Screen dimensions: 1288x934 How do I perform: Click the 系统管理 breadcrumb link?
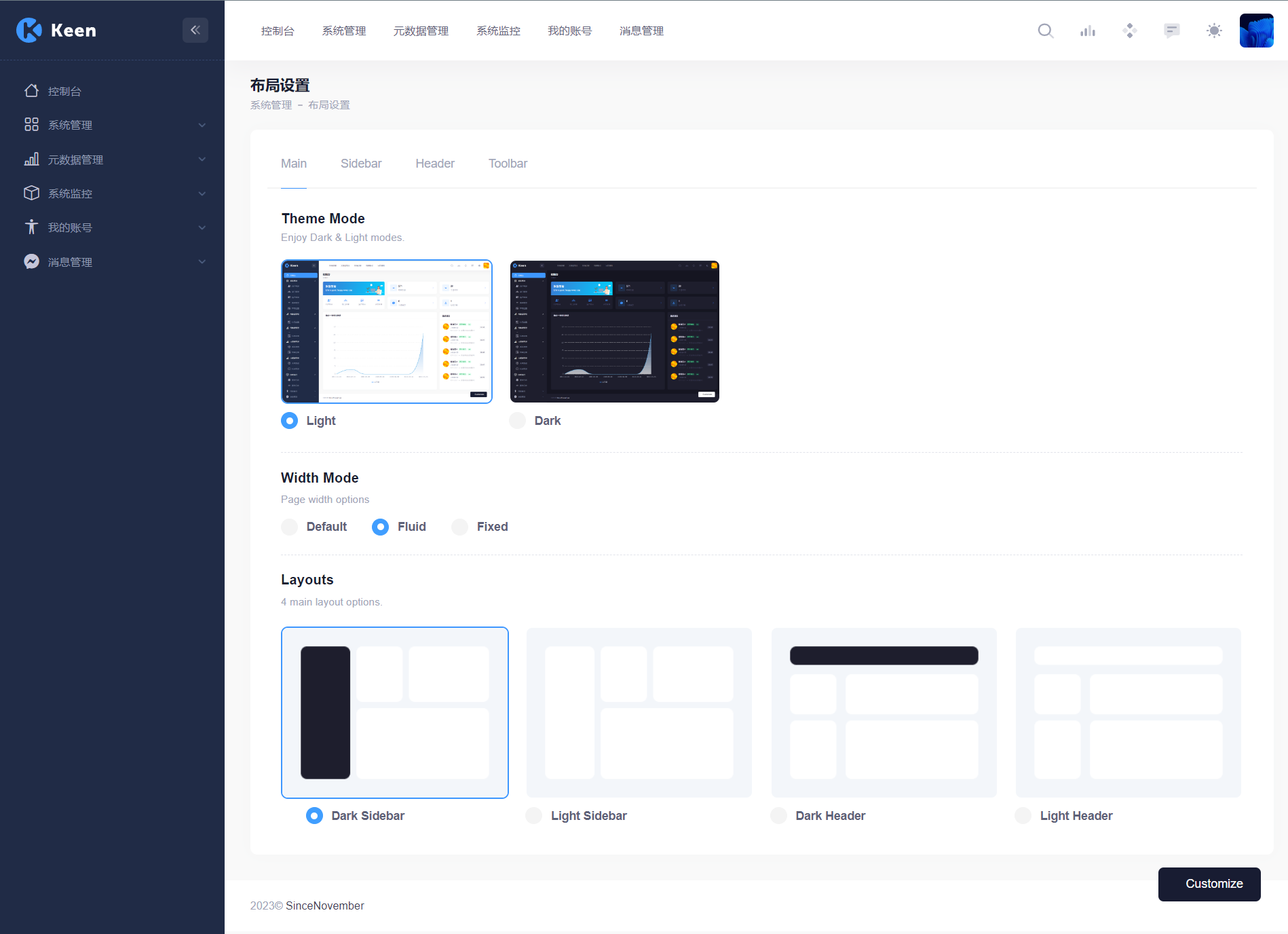tap(271, 105)
